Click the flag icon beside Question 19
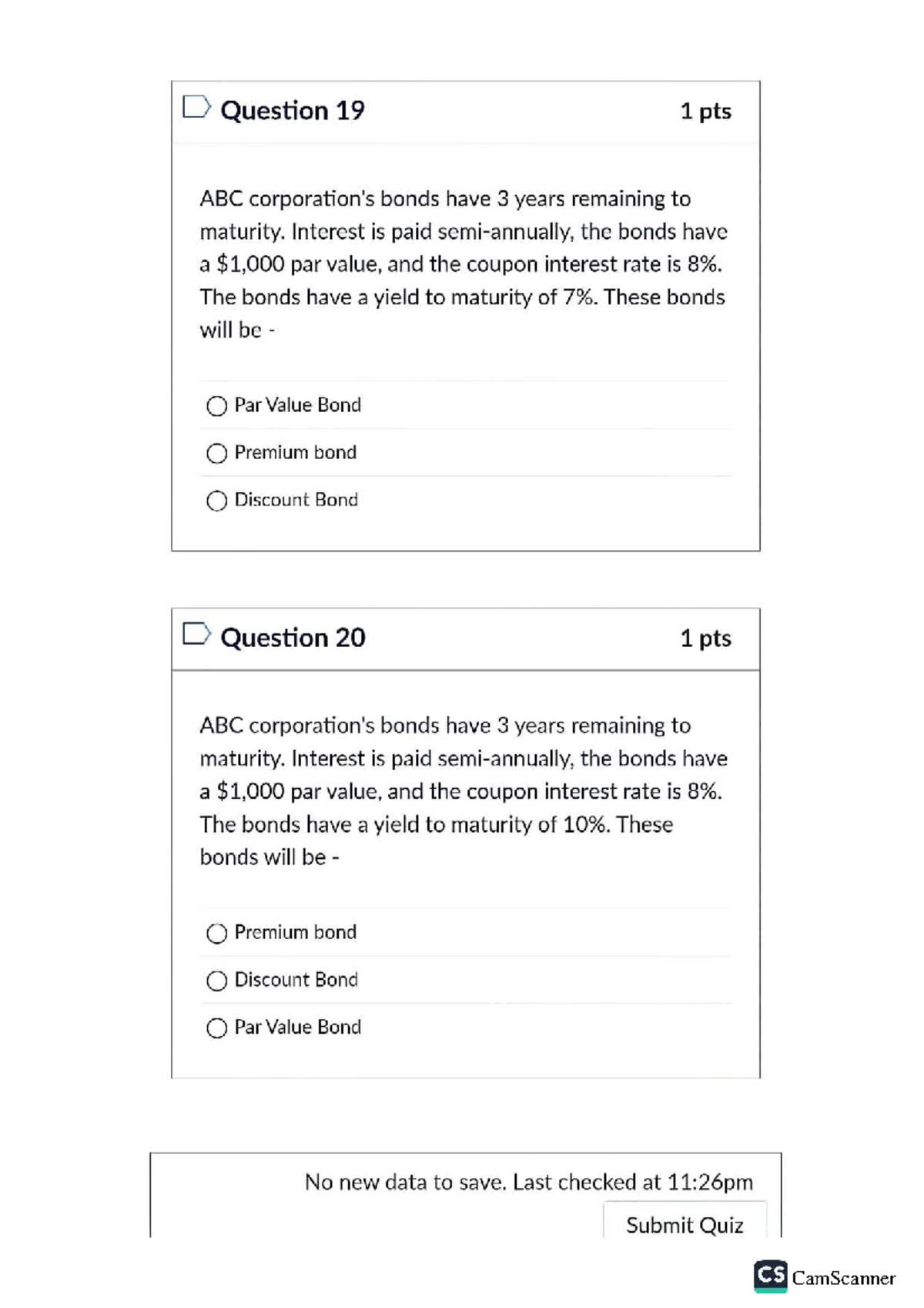 (x=197, y=110)
